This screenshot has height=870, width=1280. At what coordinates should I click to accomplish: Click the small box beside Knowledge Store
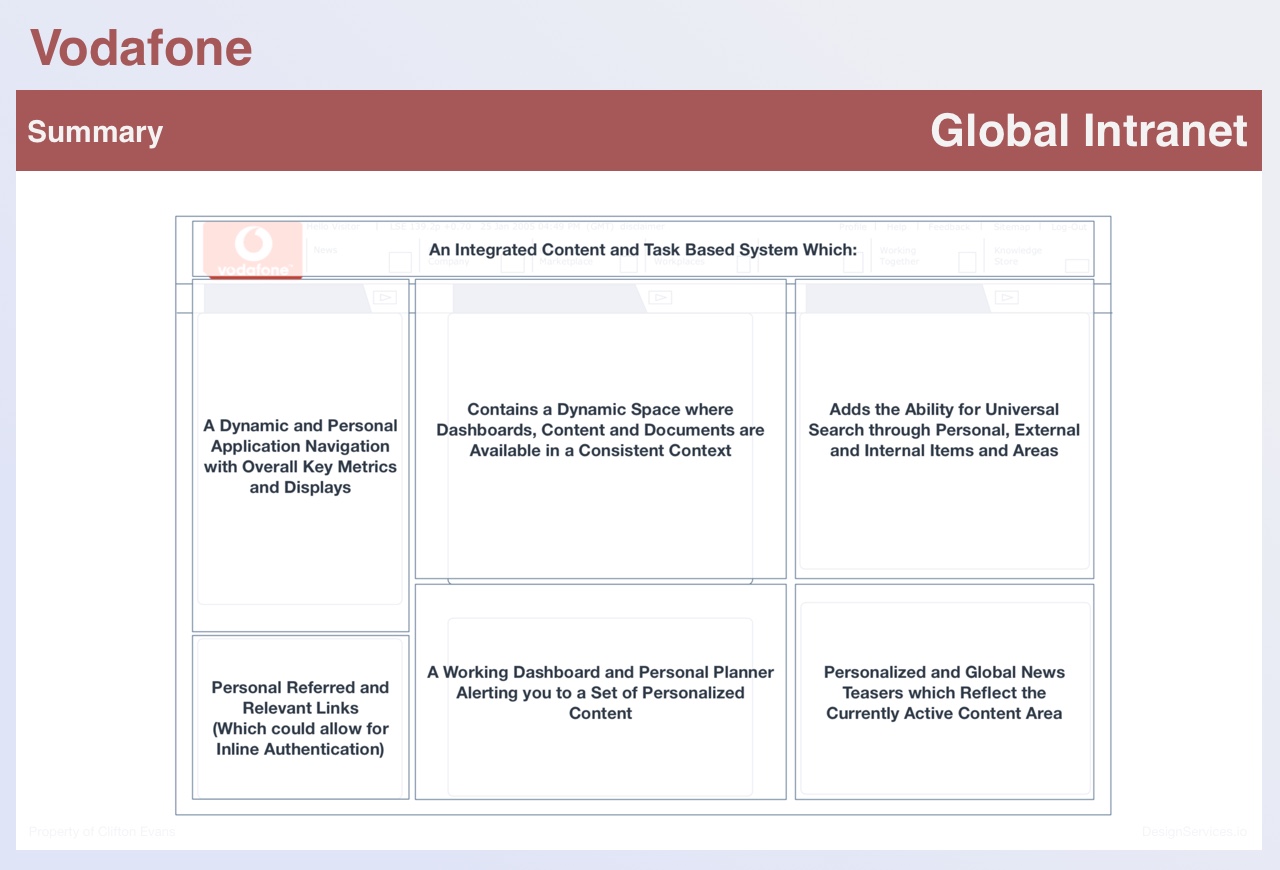(x=1077, y=266)
